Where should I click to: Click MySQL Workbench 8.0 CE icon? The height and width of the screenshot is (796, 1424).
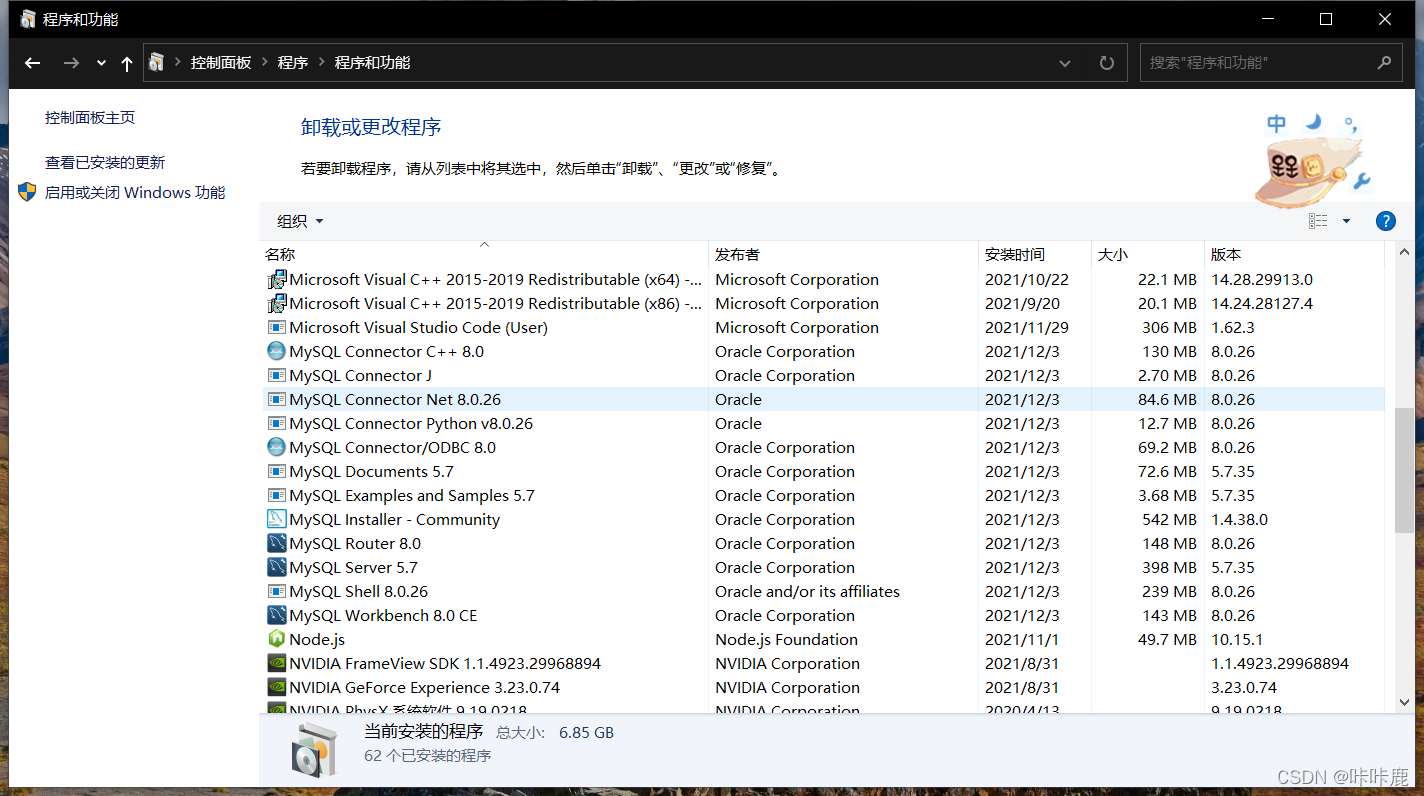point(277,615)
